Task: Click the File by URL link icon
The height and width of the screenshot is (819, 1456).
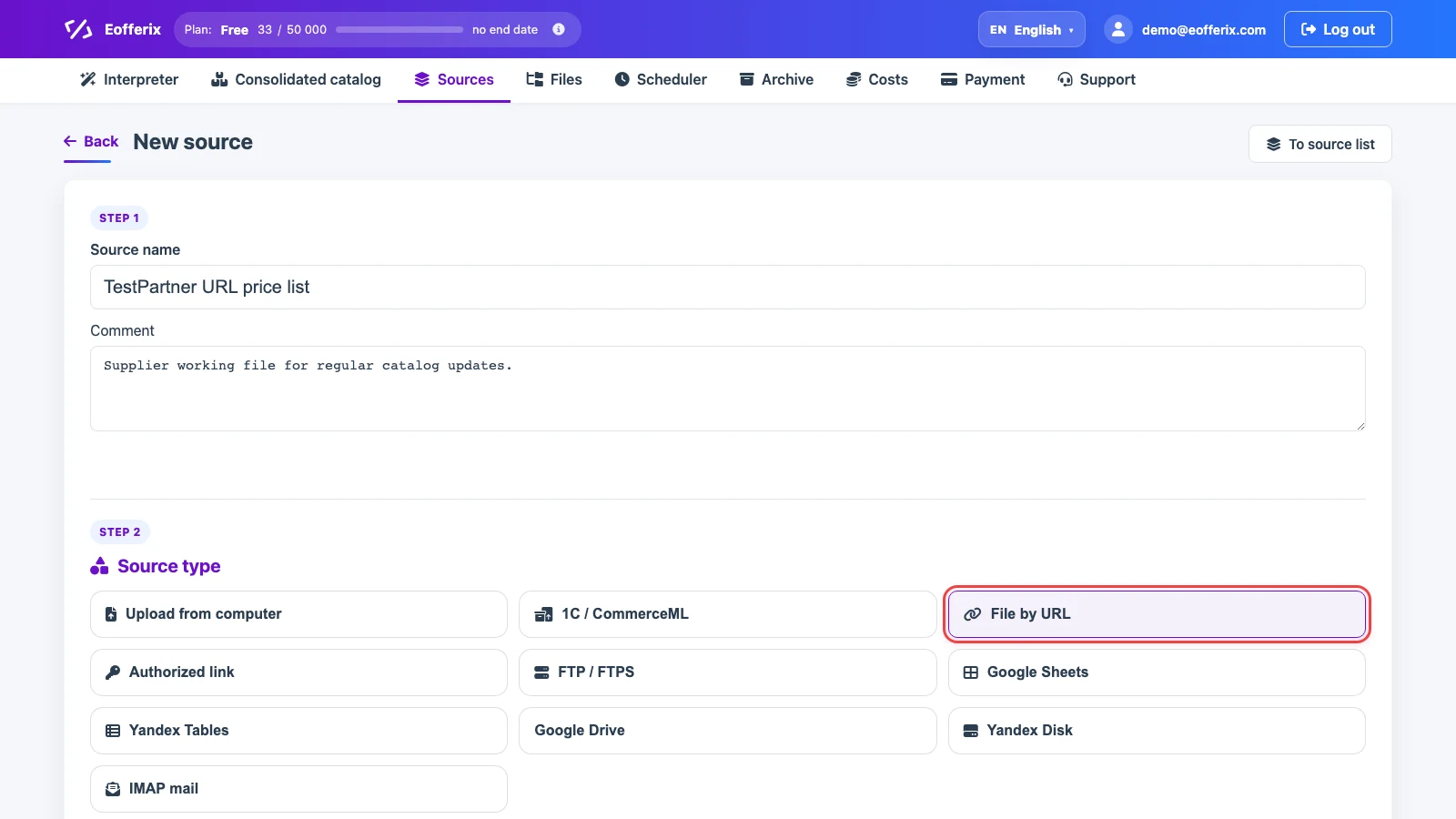Action: click(x=973, y=614)
